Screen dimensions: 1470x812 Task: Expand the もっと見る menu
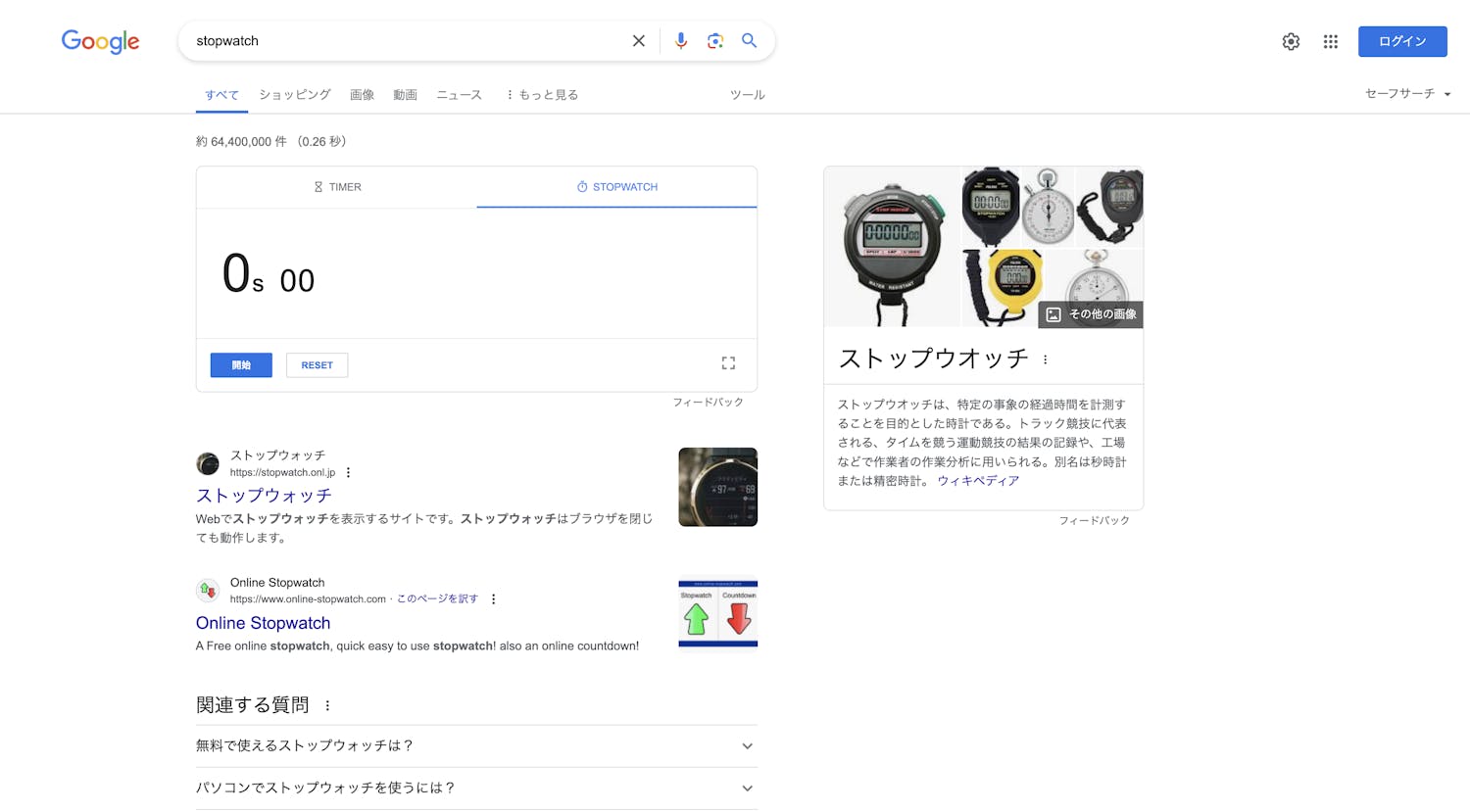pyautogui.click(x=542, y=95)
